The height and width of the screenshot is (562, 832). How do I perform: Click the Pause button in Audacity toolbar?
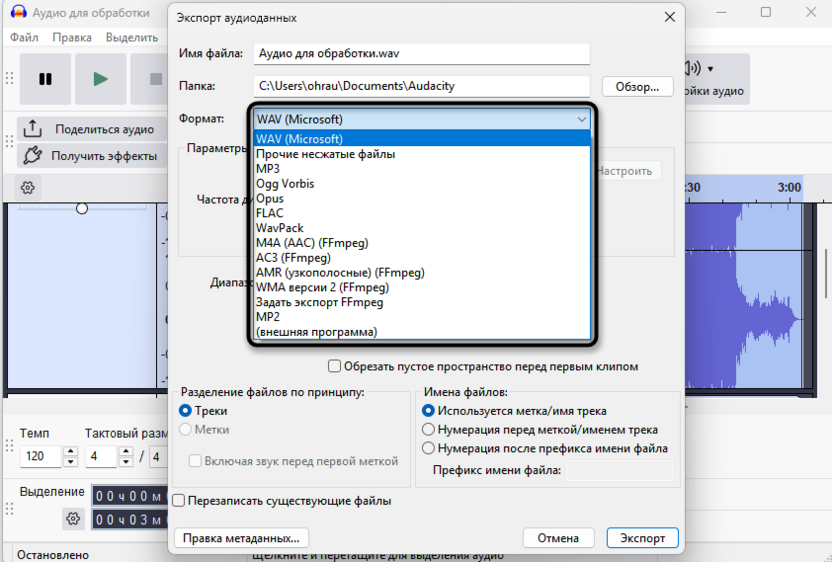pos(45,79)
